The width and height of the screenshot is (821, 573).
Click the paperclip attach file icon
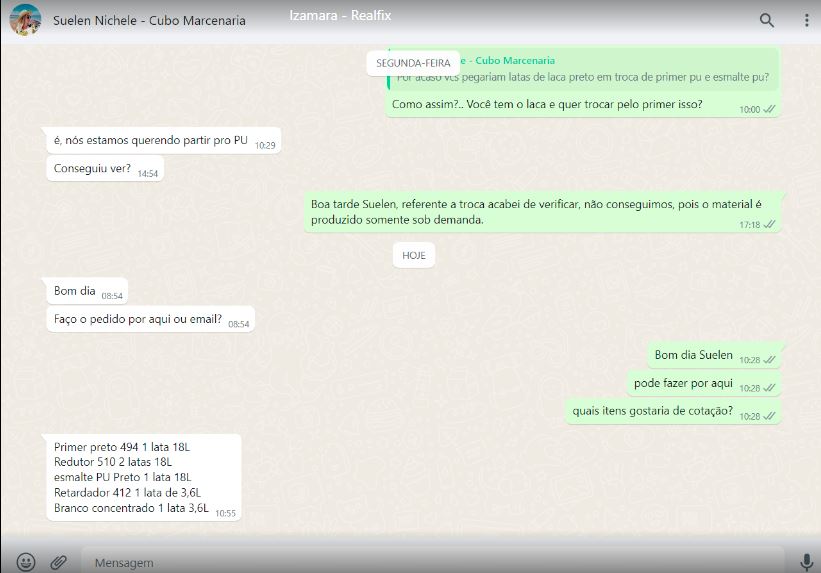(59, 562)
